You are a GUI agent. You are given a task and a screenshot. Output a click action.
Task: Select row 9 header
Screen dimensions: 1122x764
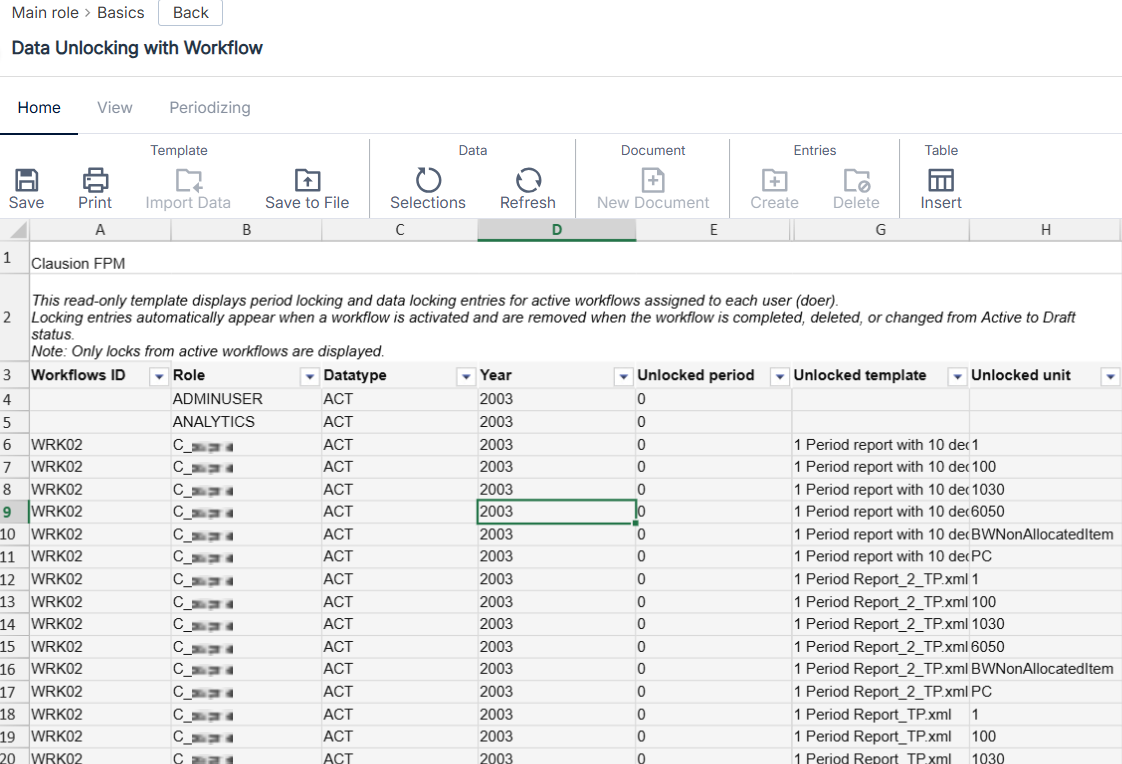14,512
